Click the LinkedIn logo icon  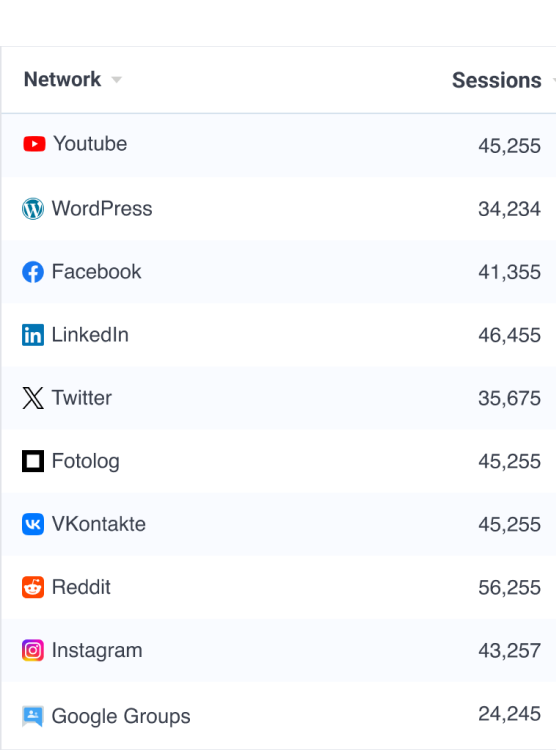coord(33,335)
